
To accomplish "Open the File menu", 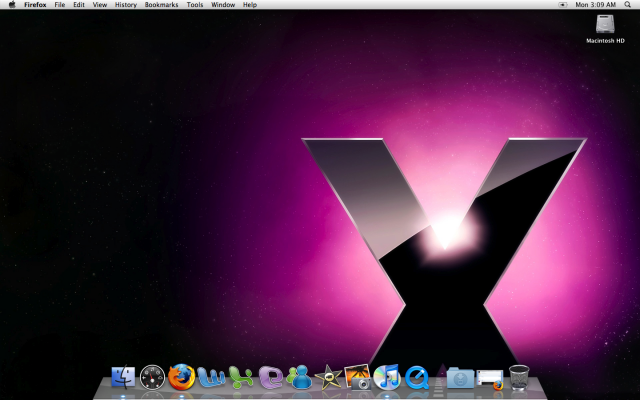I will 60,4.
